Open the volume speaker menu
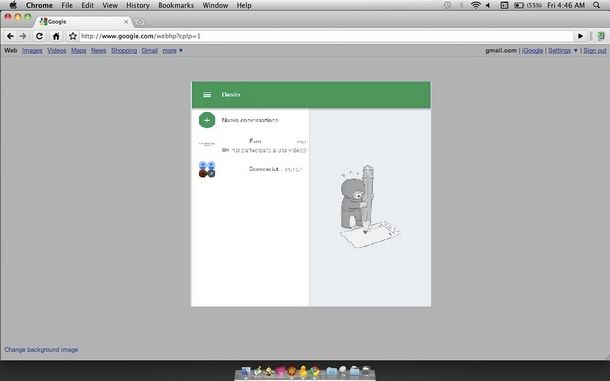 pos(489,5)
